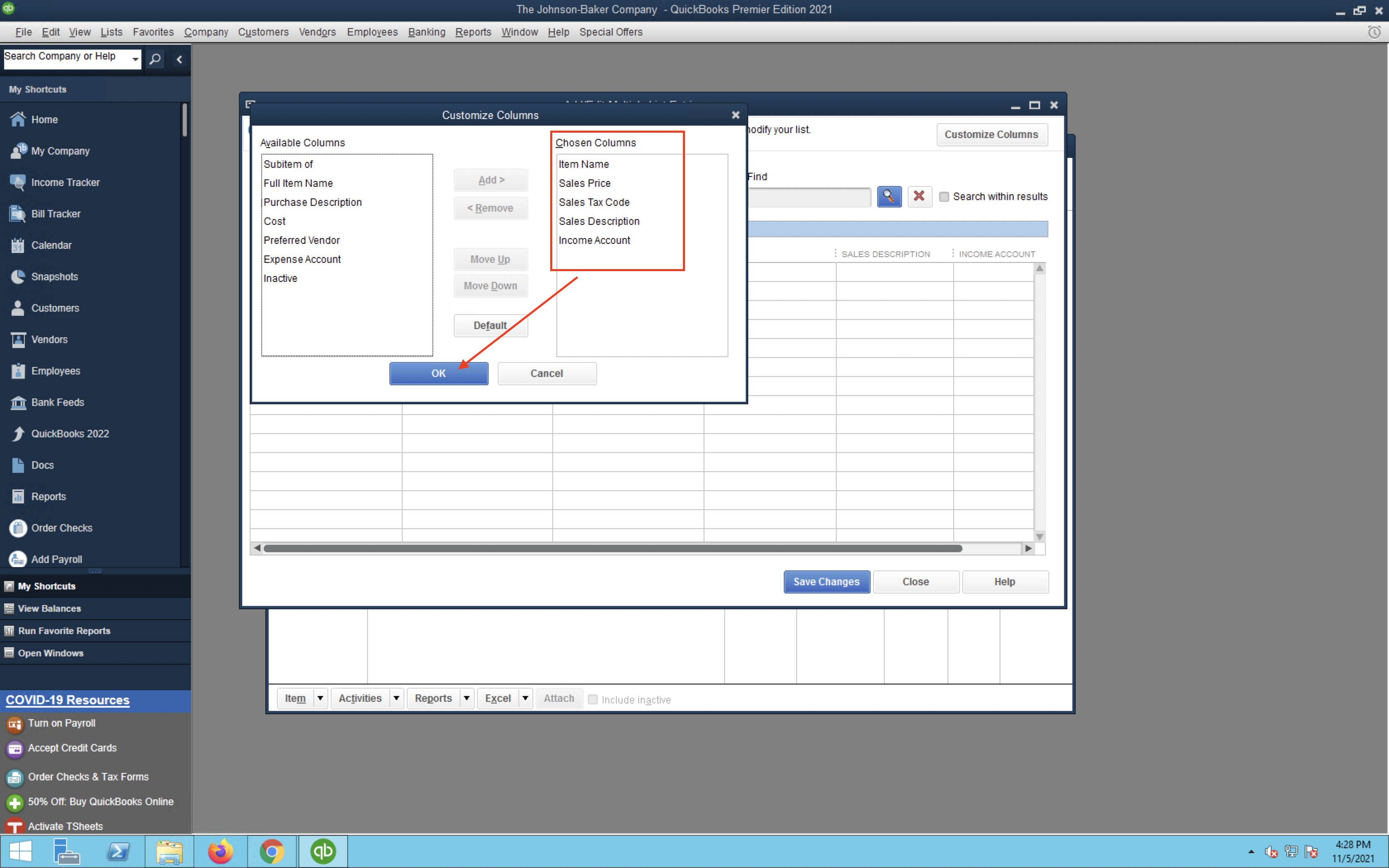Open the File menu
1389x868 pixels.
coord(23,32)
